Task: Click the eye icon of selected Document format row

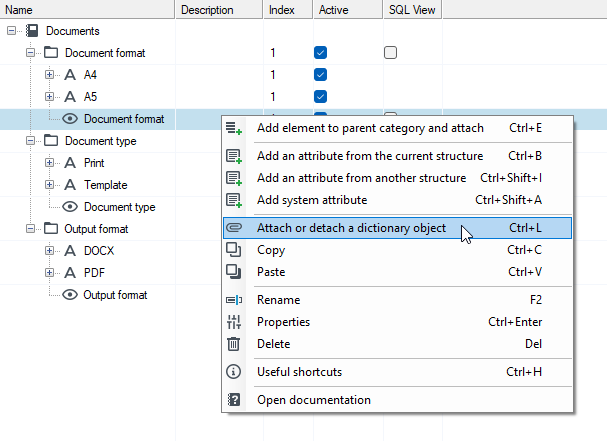Action: 70,119
